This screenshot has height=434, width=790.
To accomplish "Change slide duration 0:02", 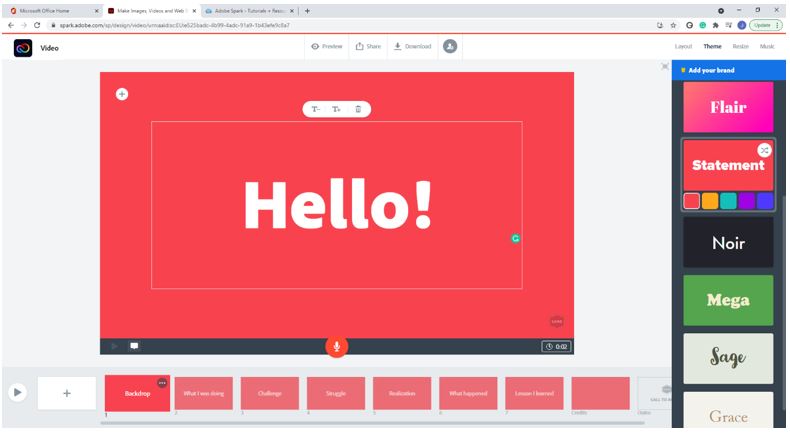I will 556,346.
